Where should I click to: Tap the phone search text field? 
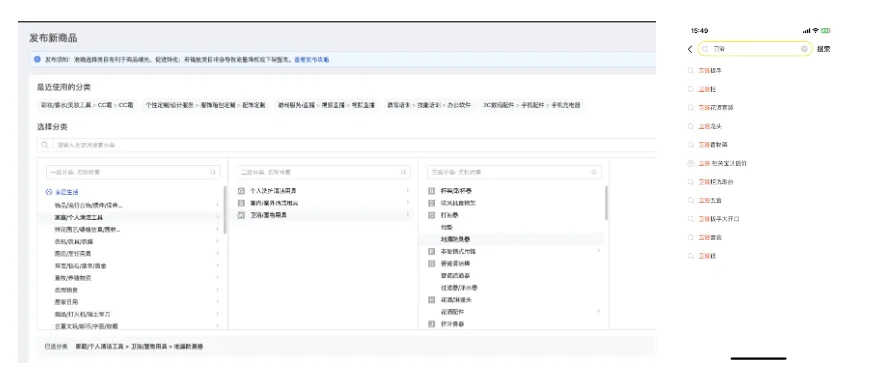coord(755,49)
